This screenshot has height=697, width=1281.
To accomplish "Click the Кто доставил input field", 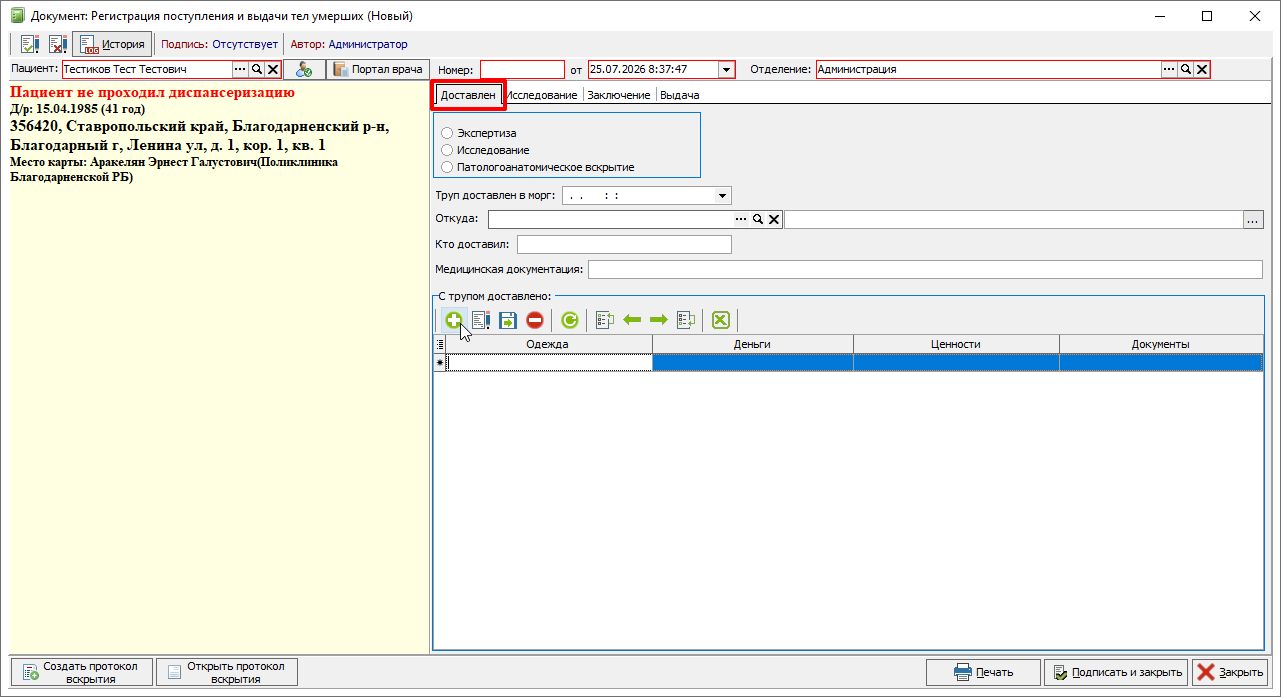I will click(x=624, y=244).
